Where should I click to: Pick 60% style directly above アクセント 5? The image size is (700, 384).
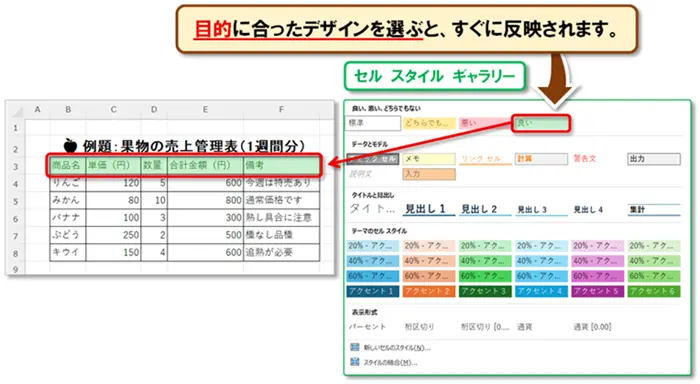coord(597,276)
